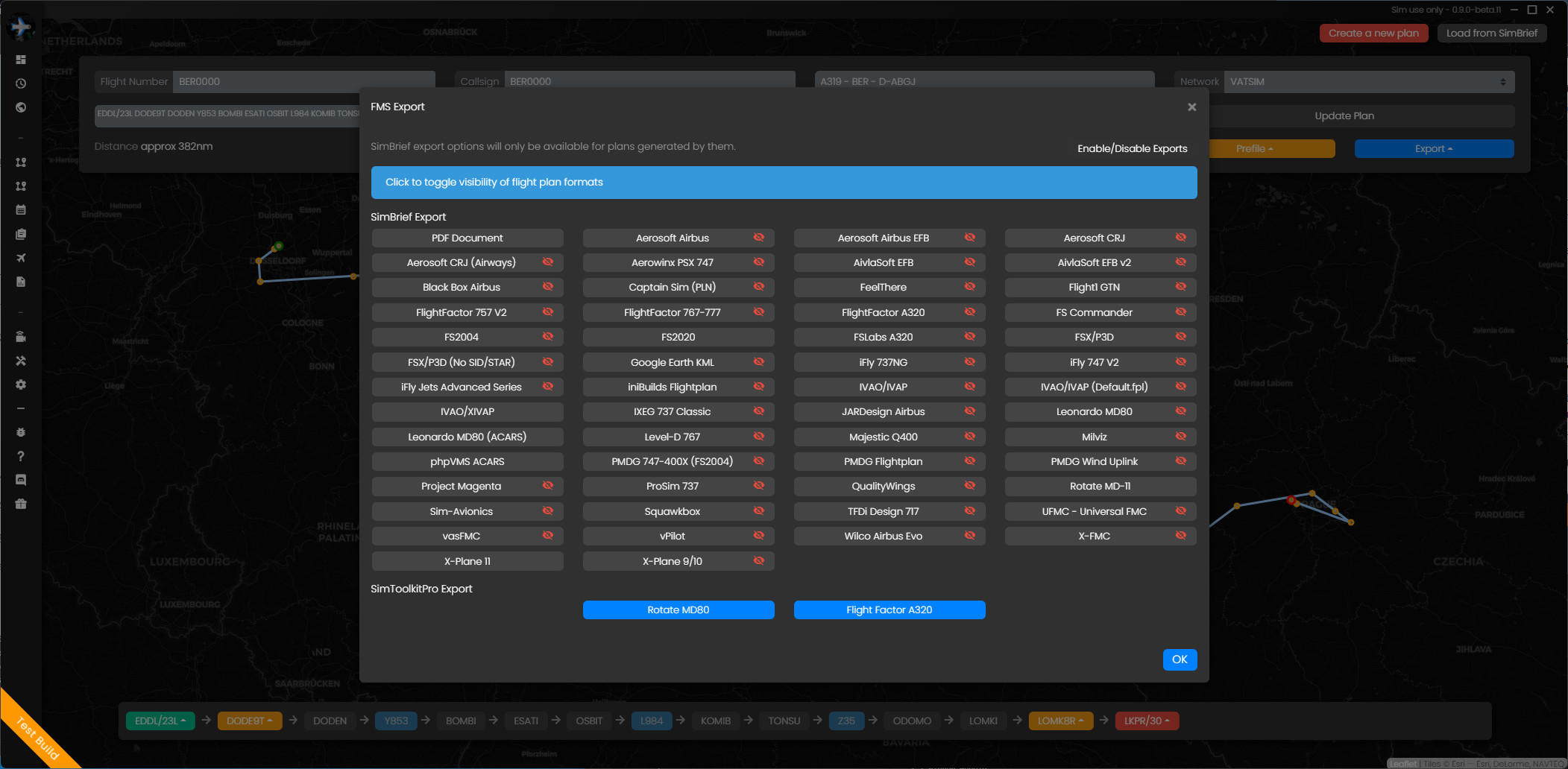Open the camera broadcast icon in sidebar
This screenshot has height=769, width=1568.
21,337
